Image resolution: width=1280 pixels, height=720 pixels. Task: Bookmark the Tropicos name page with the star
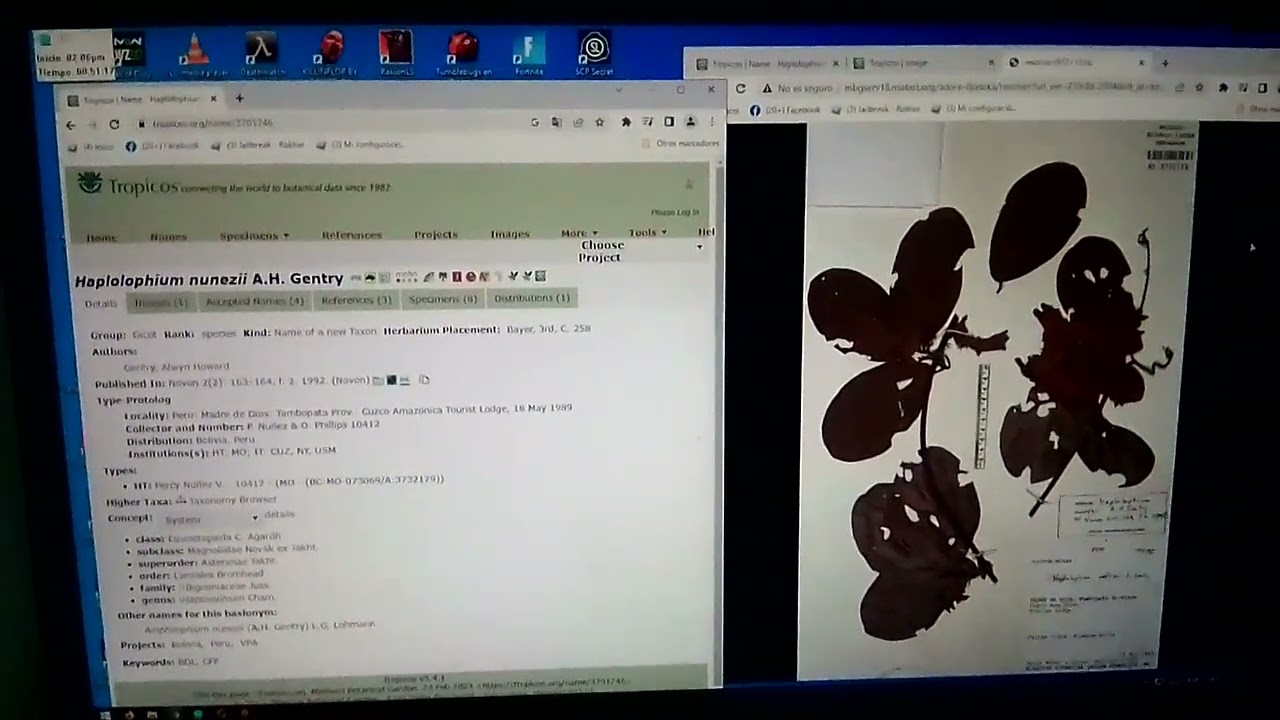(x=600, y=122)
